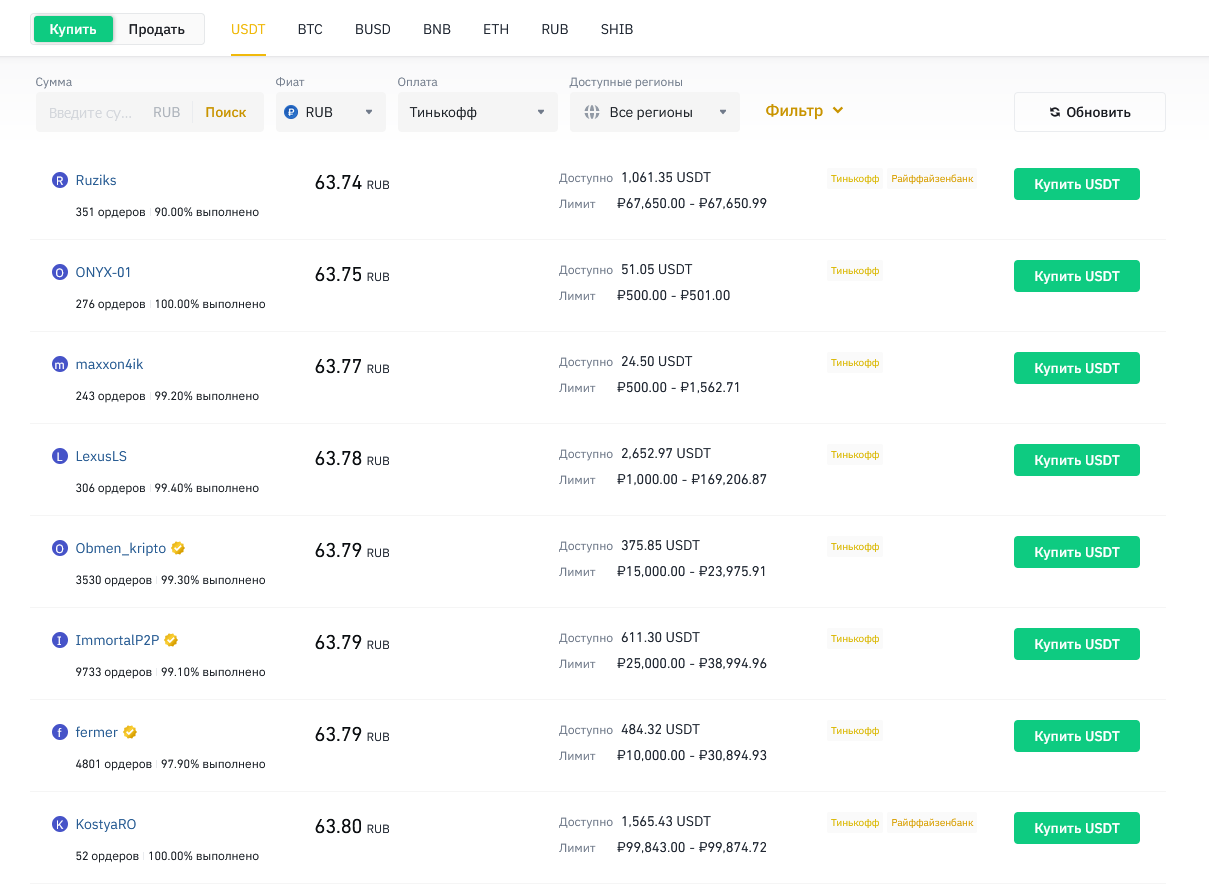
Task: Click globe icon in regions selector
Action: [591, 112]
